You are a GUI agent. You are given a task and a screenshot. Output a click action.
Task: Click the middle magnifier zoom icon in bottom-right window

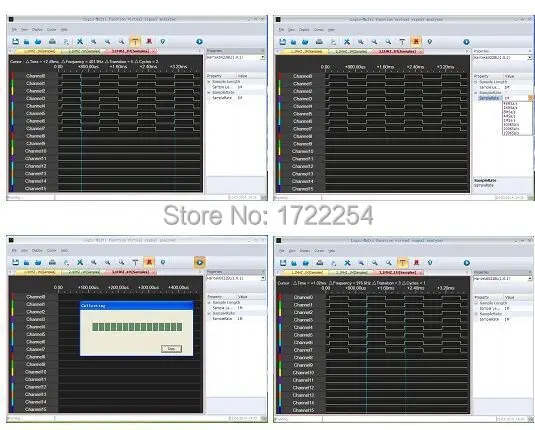[x=375, y=263]
